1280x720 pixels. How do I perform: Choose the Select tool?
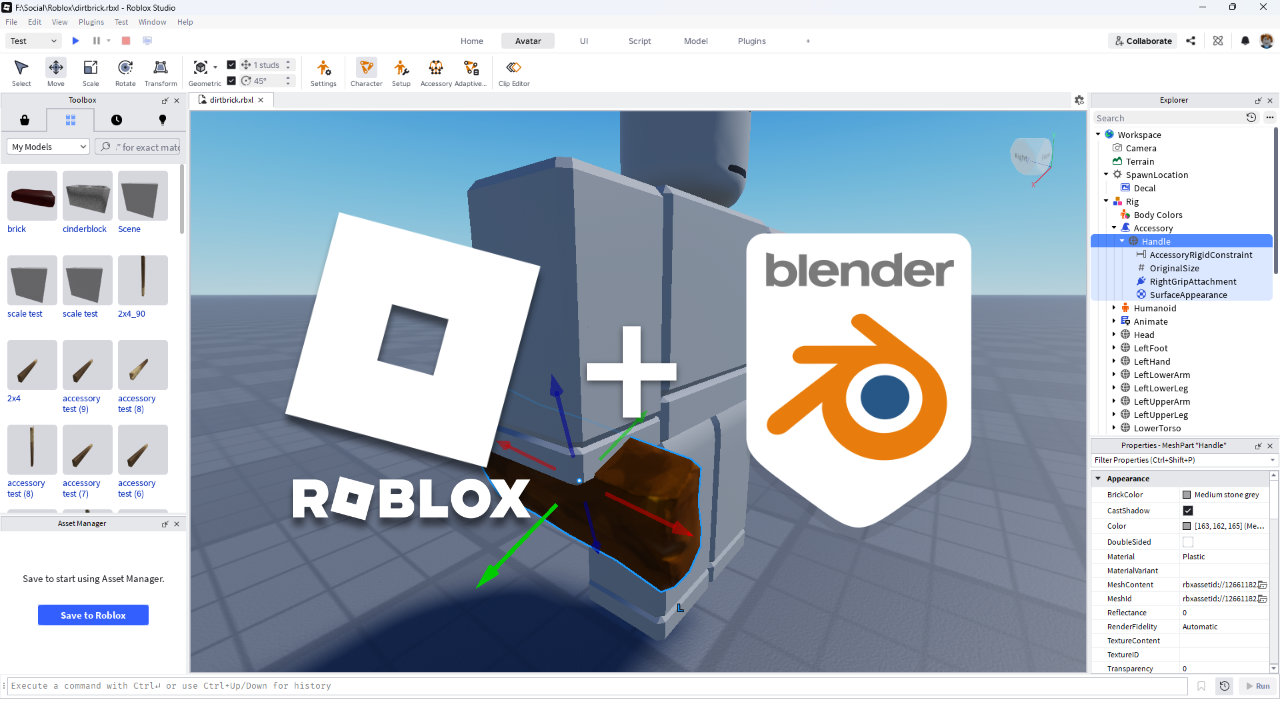click(x=21, y=72)
